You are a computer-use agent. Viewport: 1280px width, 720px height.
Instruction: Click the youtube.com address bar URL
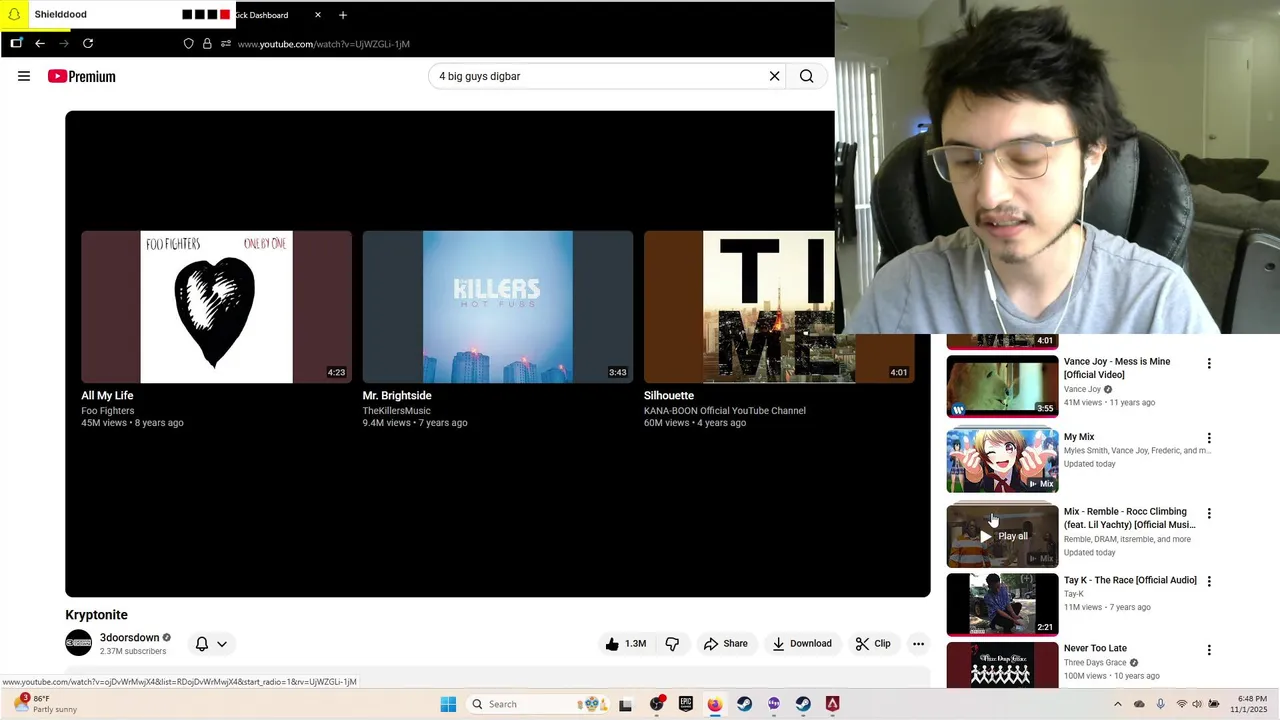(324, 44)
